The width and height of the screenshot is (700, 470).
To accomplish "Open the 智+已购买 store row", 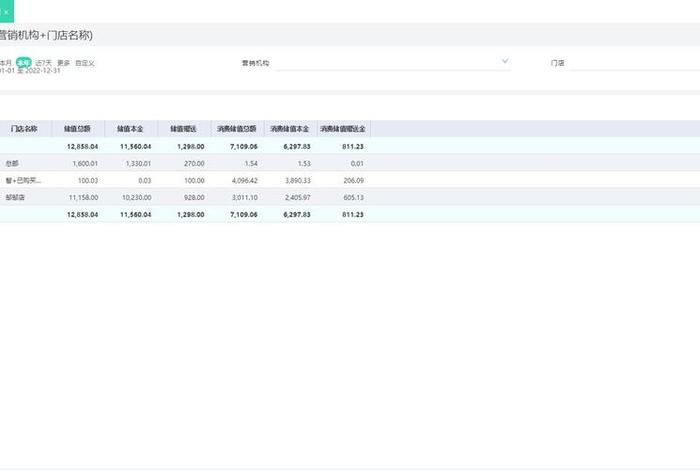I will click(23, 181).
